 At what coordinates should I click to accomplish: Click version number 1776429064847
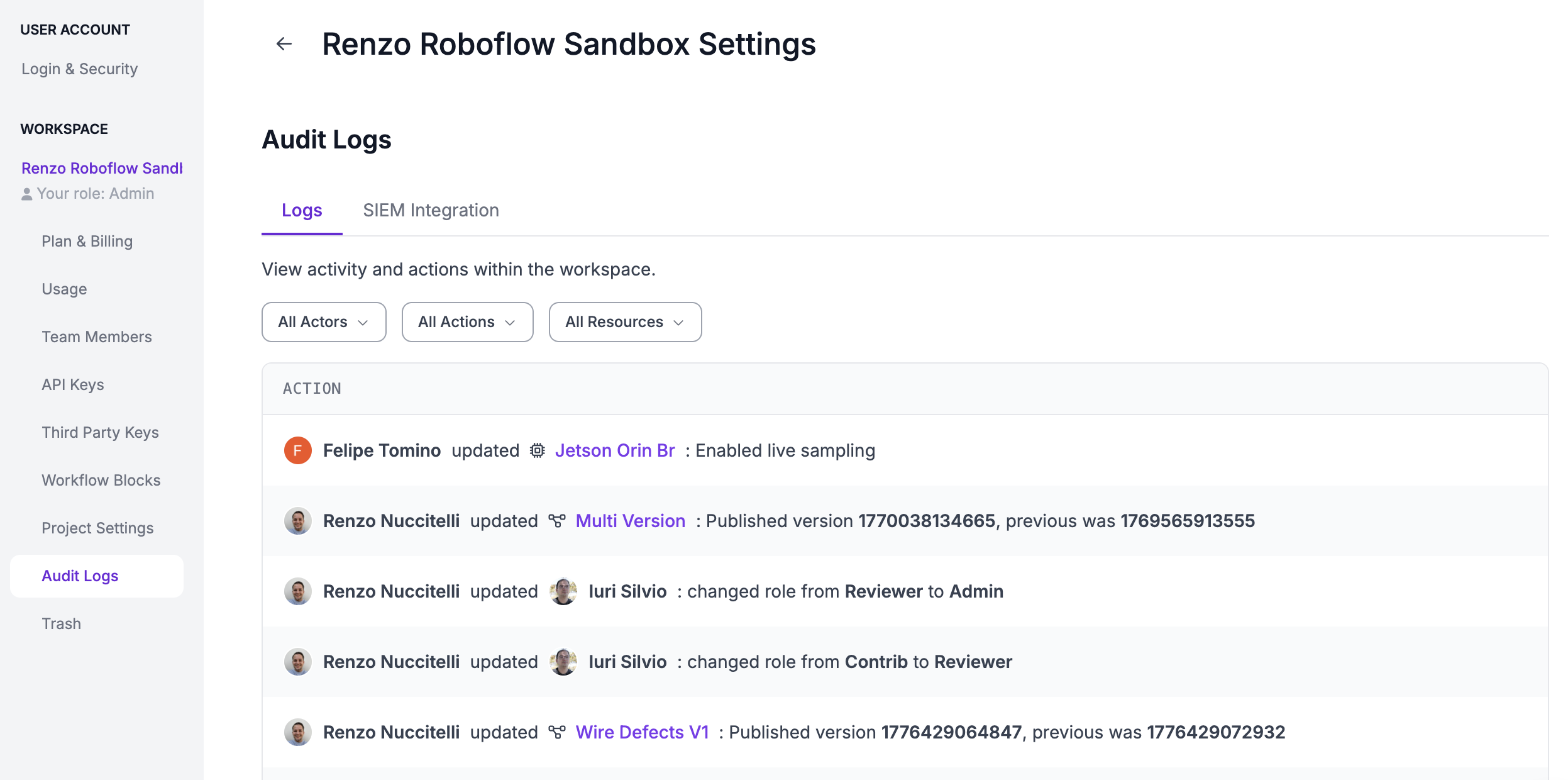pyautogui.click(x=951, y=732)
